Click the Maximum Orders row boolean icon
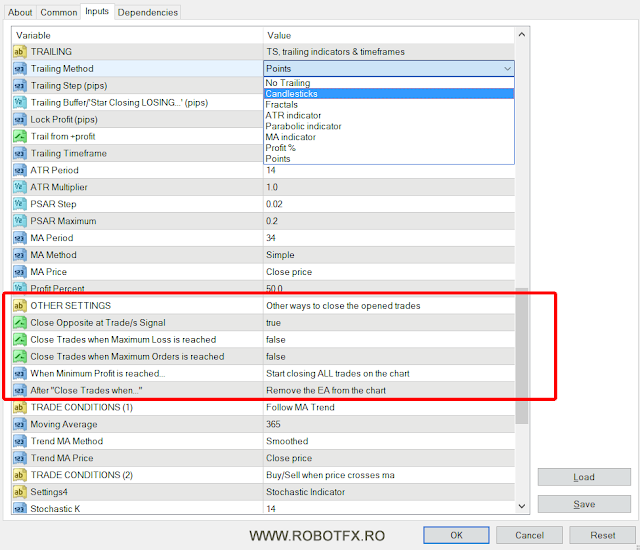Viewport: 640px width, 550px height. click(19, 357)
